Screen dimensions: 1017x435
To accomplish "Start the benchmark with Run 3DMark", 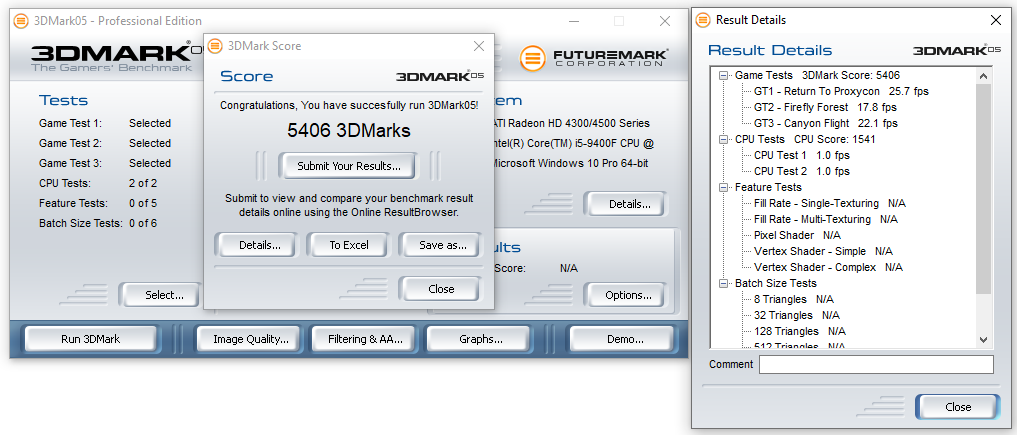I will [90, 339].
